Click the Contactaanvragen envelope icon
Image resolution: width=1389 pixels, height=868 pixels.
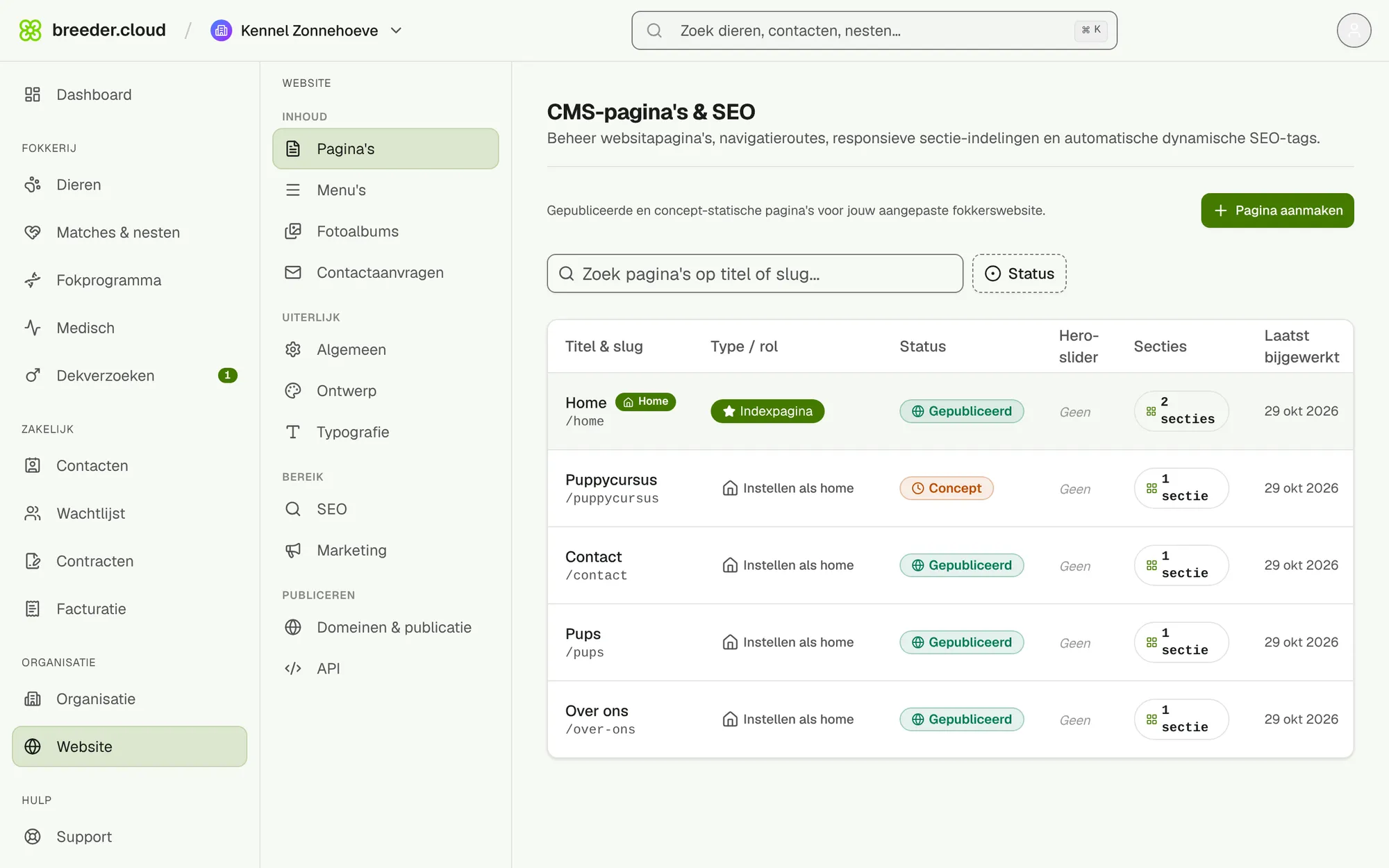(293, 272)
